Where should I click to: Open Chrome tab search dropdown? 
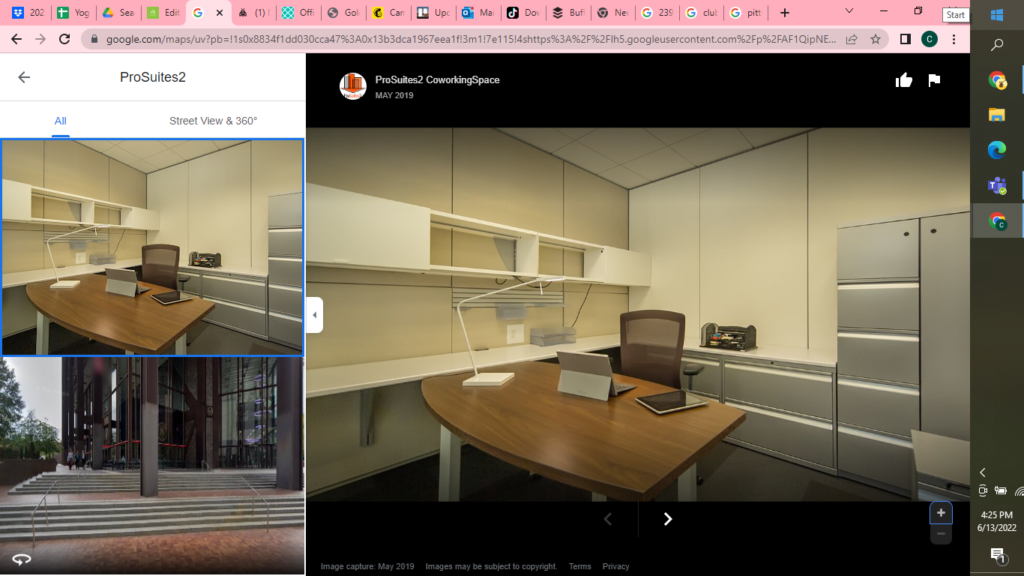(x=849, y=12)
